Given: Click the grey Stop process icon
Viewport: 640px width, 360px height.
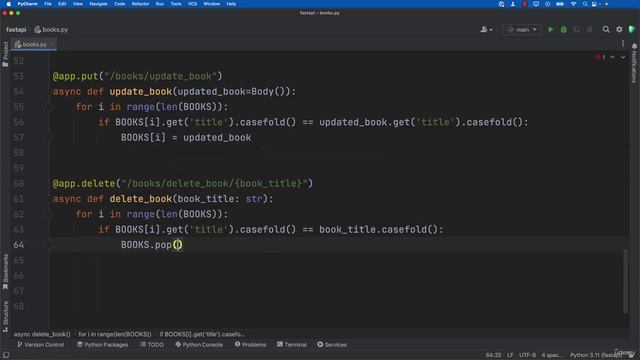Looking at the screenshot, I should click(589, 29).
